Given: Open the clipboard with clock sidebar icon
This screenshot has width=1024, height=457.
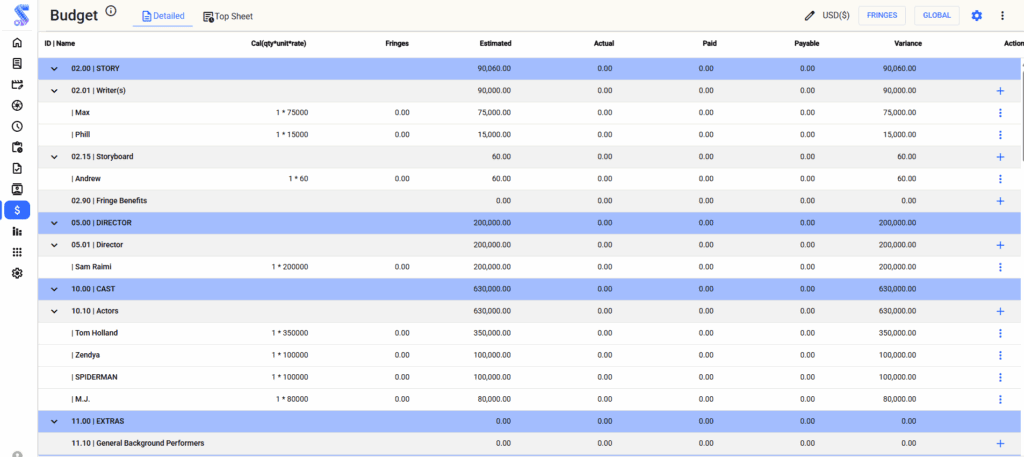Looking at the screenshot, I should pyautogui.click(x=17, y=147).
